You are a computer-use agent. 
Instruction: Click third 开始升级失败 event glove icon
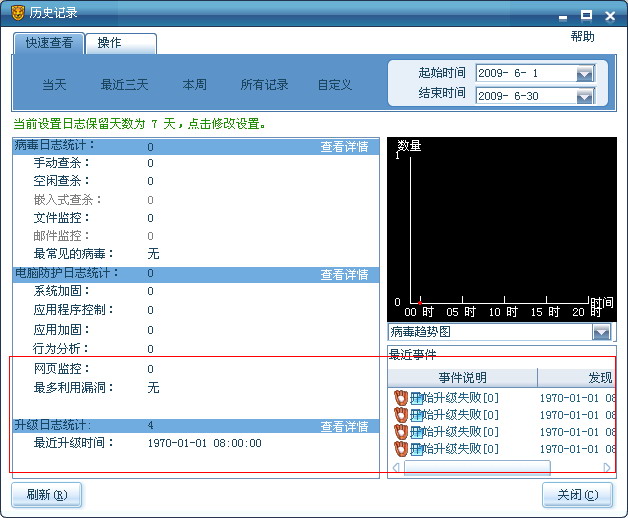coord(401,432)
